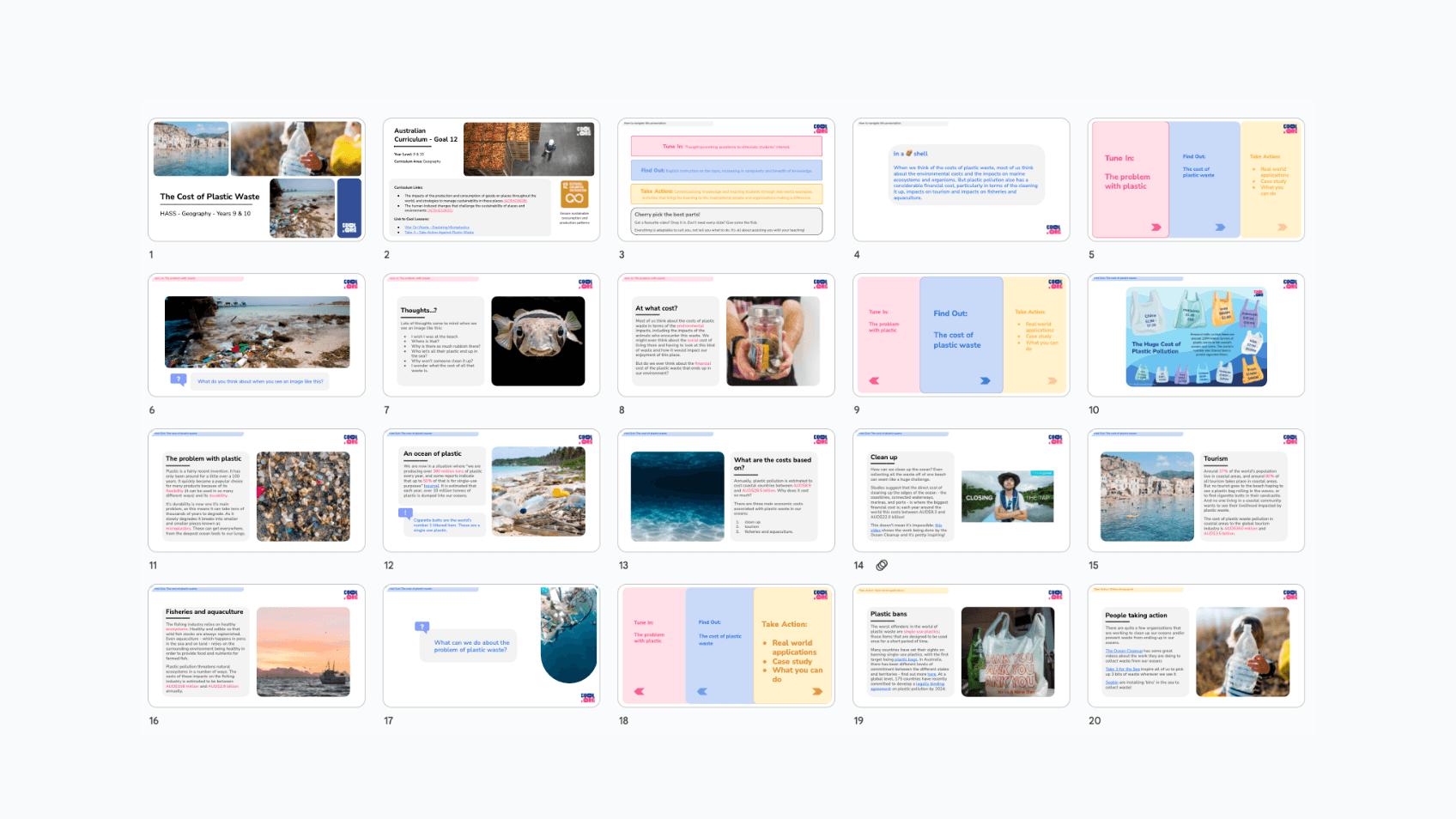Open 'The problem with plastic' slide 11
The height and width of the screenshot is (819, 1456).
coord(256,490)
